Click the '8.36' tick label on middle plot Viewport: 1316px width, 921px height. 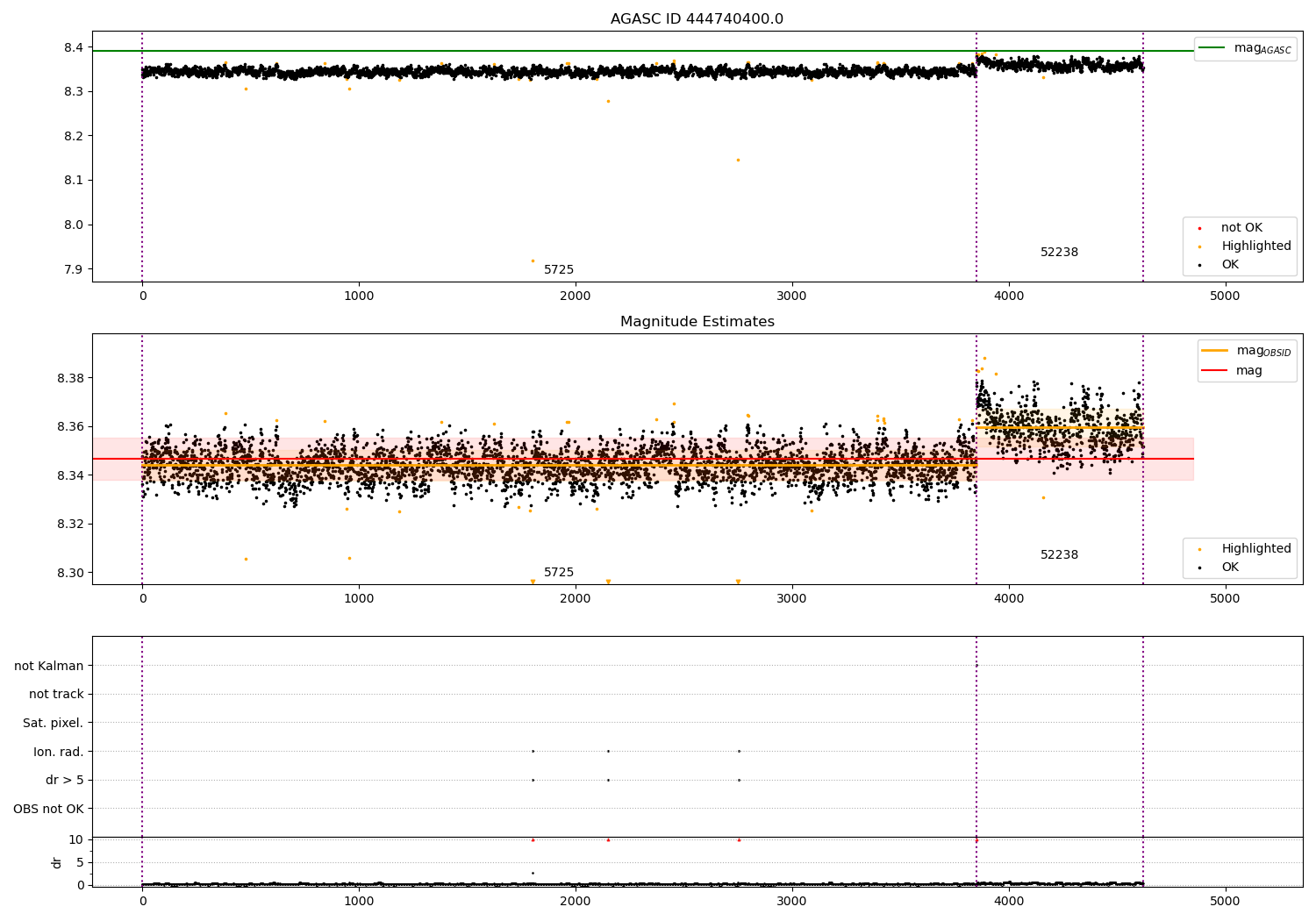coord(70,427)
